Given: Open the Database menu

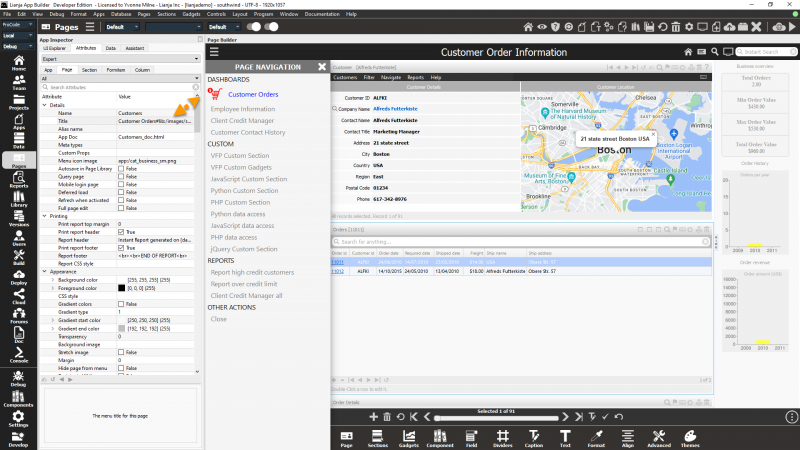Looking at the screenshot, I should (x=120, y=15).
